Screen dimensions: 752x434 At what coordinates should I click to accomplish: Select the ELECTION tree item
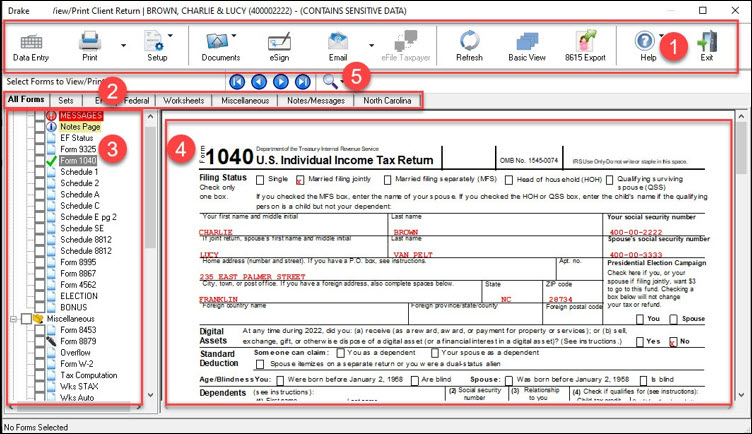pos(79,296)
